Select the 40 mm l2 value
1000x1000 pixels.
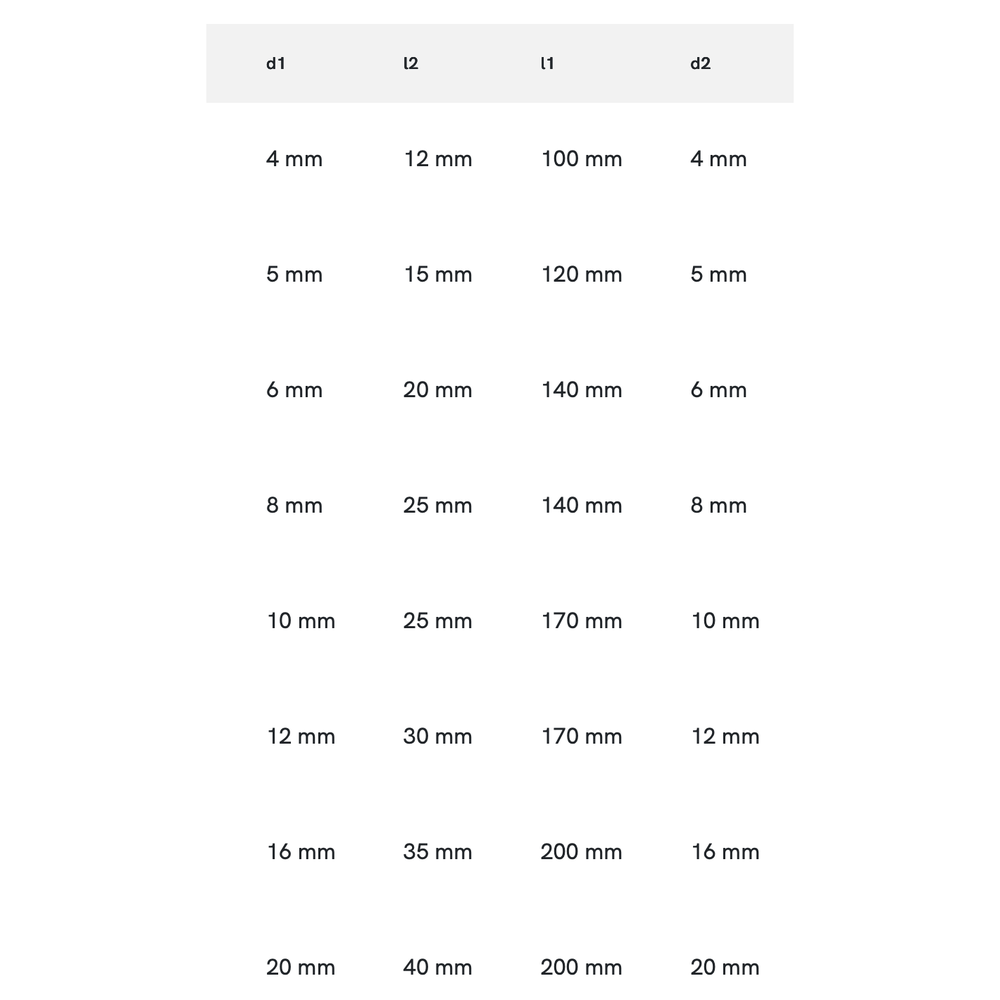pos(437,968)
